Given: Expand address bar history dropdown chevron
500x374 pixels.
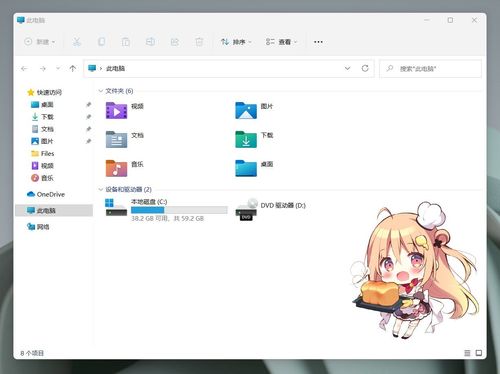Looking at the screenshot, I should (x=347, y=68).
